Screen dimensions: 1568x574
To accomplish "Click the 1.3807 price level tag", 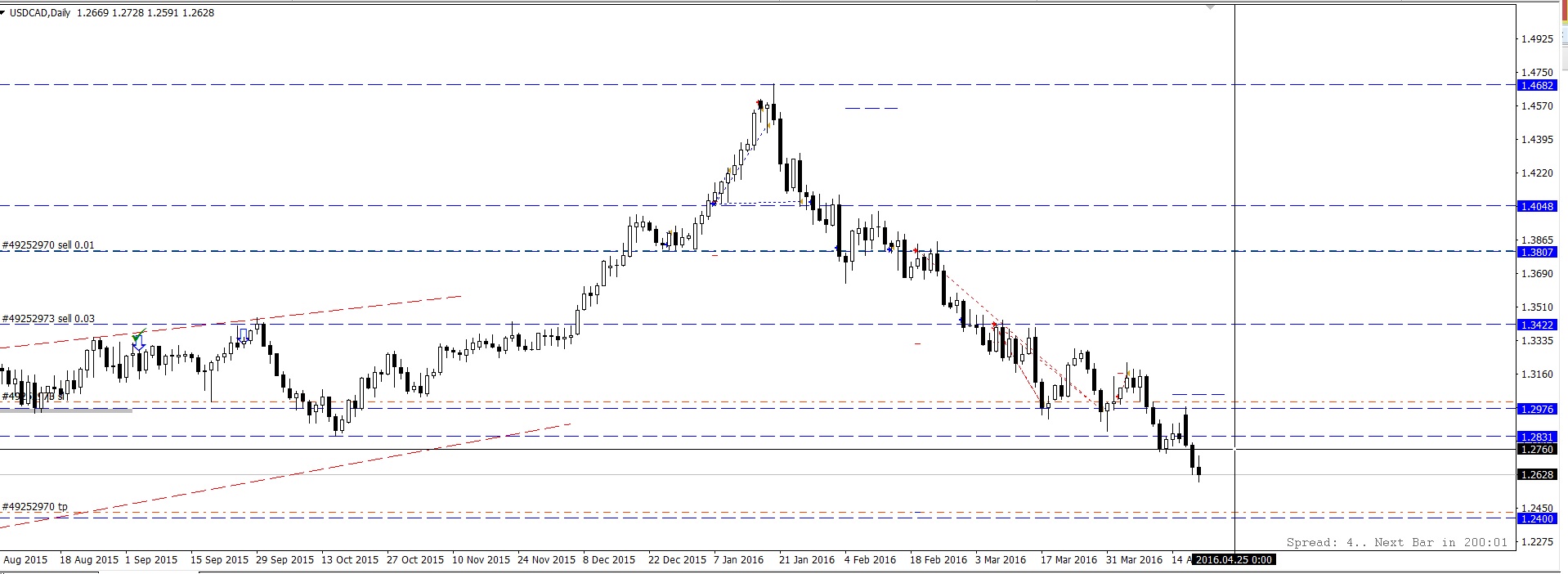I will click(1536, 253).
